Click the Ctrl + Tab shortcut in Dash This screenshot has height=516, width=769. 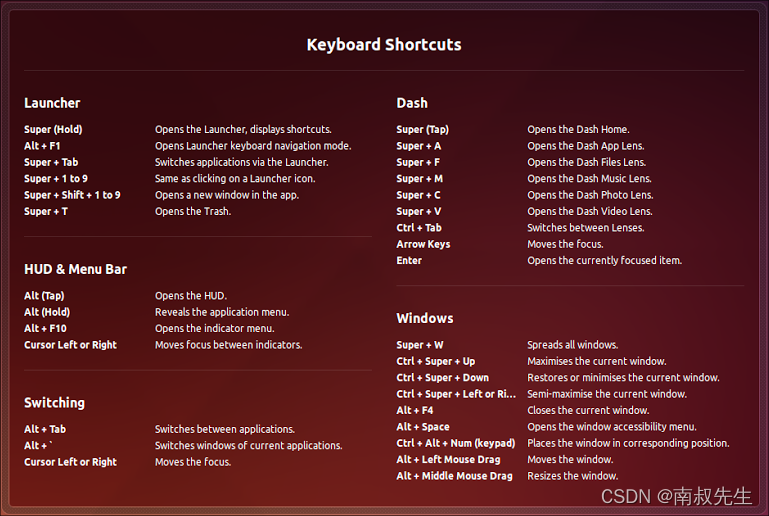419,228
